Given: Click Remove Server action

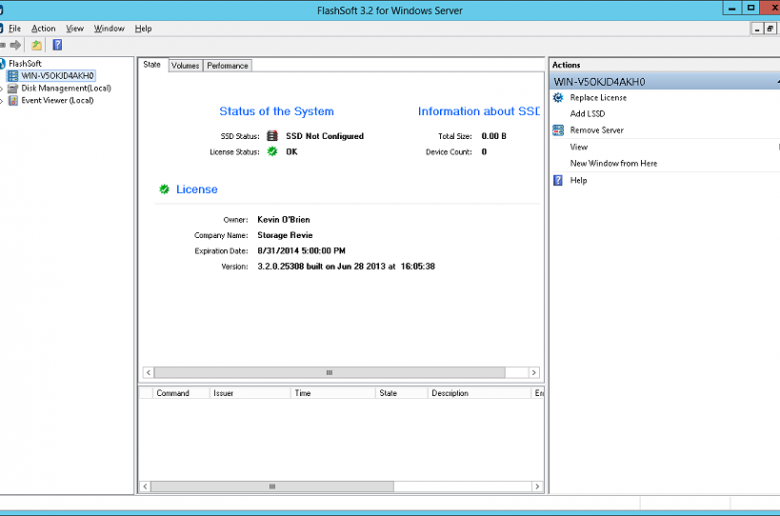Looking at the screenshot, I should (x=597, y=130).
